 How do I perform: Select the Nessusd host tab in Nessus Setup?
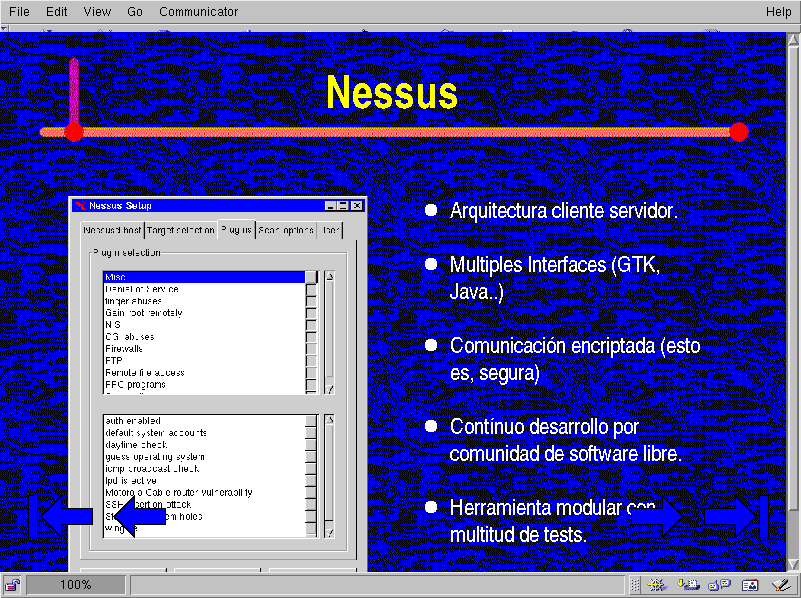coord(112,230)
